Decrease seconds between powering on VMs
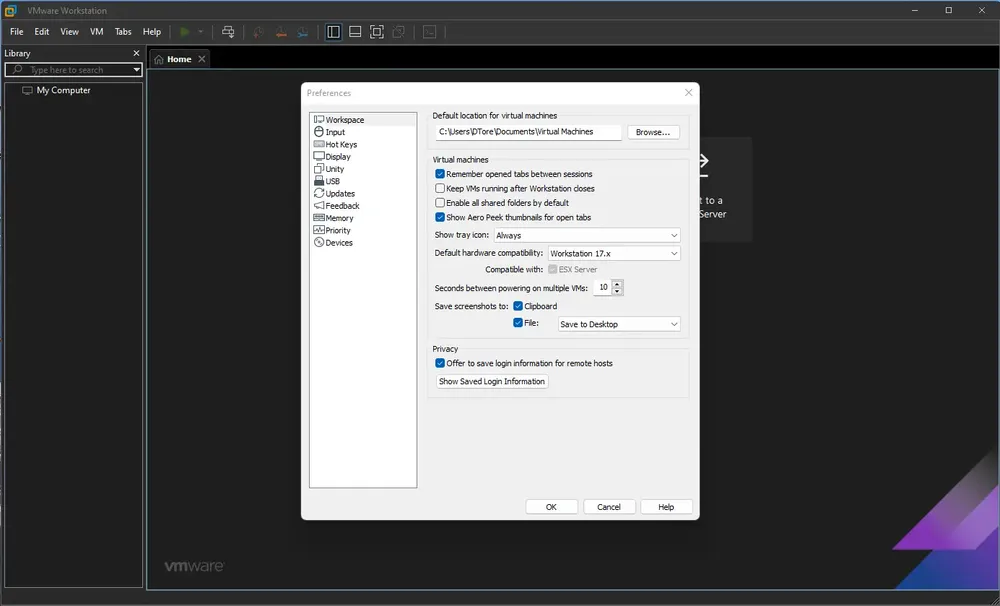The image size is (1000, 606). [617, 292]
